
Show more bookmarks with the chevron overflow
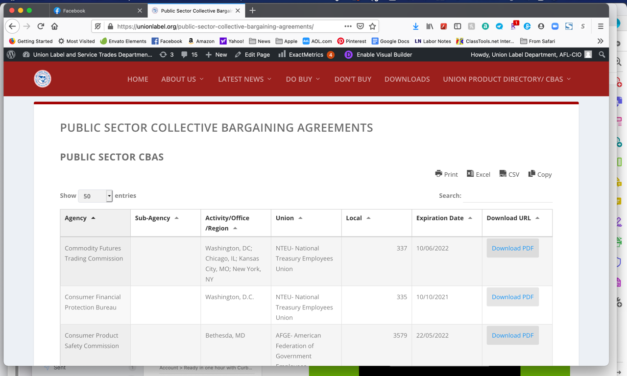point(600,41)
